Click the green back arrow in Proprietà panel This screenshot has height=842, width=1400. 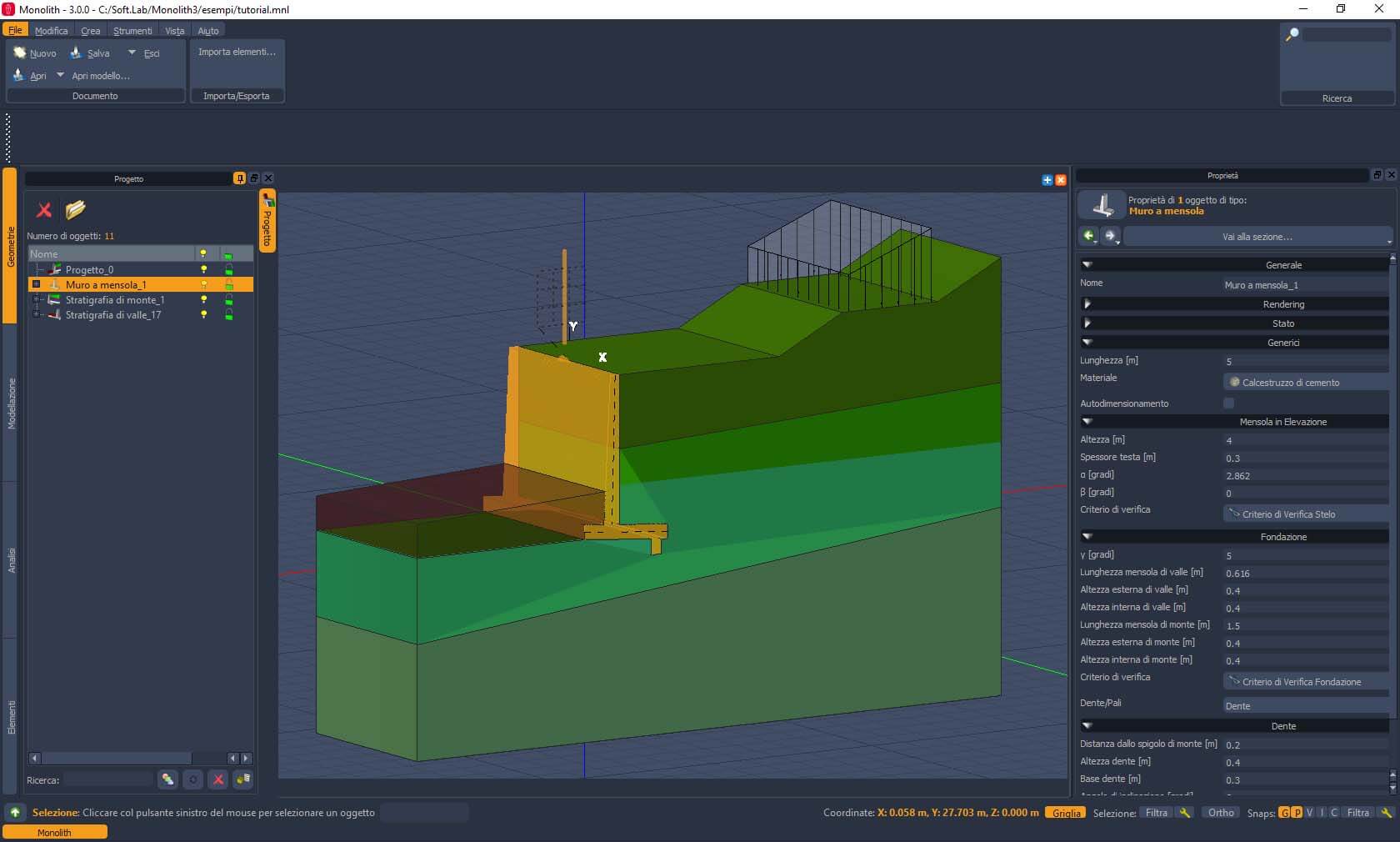pos(1088,236)
